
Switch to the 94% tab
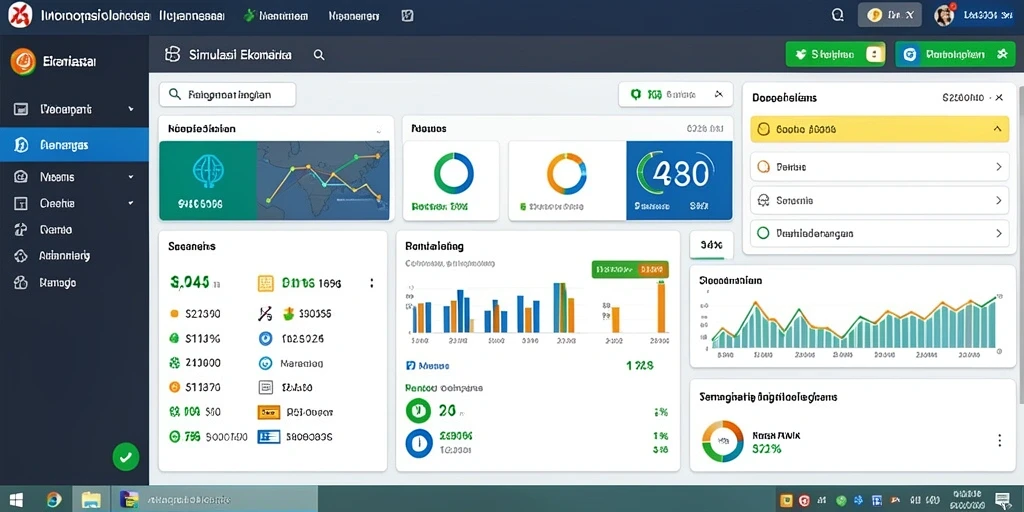click(711, 245)
